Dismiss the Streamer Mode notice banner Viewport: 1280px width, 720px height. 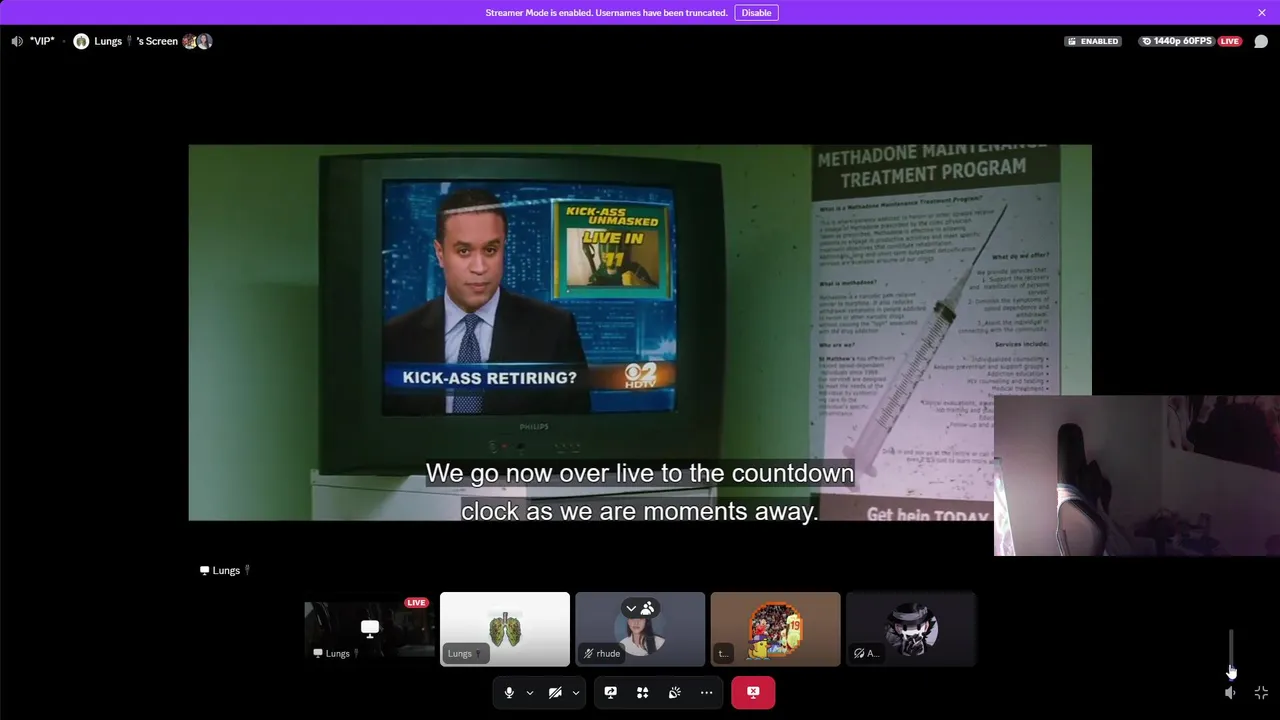1262,13
